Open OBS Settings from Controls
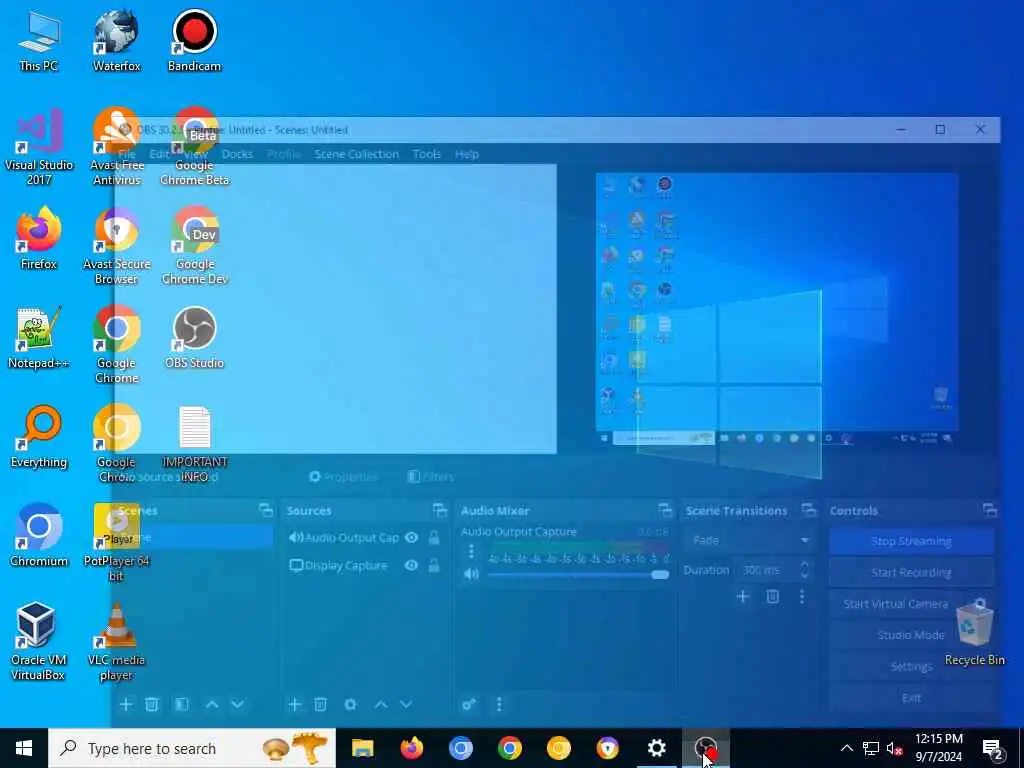This screenshot has height=768, width=1024. tap(911, 666)
